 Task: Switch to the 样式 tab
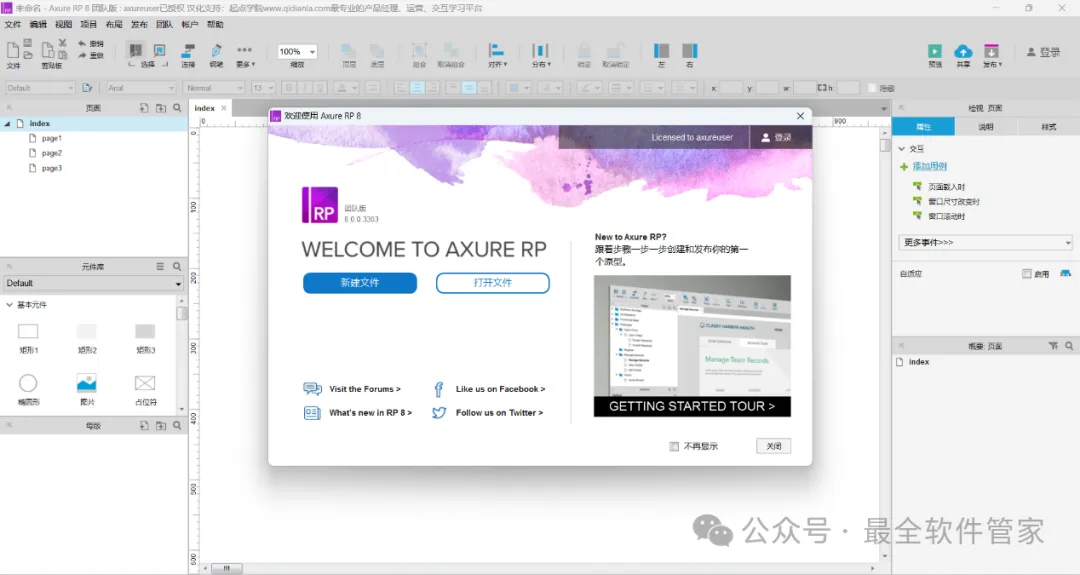point(1048,127)
